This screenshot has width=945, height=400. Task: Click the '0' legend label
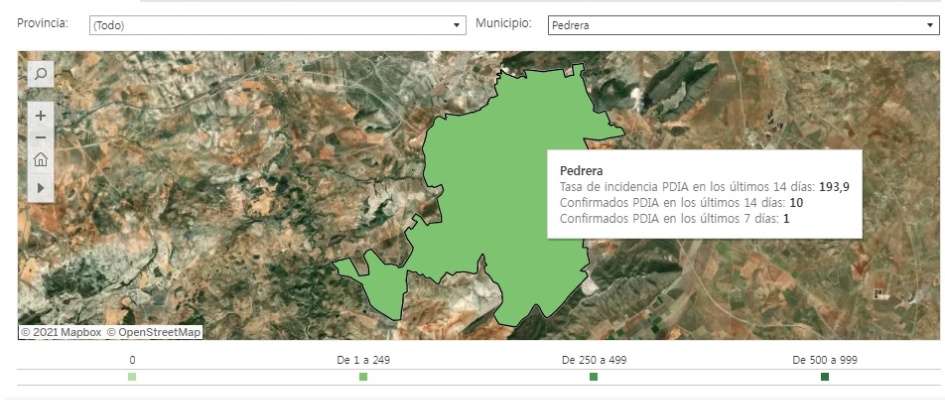(132, 359)
